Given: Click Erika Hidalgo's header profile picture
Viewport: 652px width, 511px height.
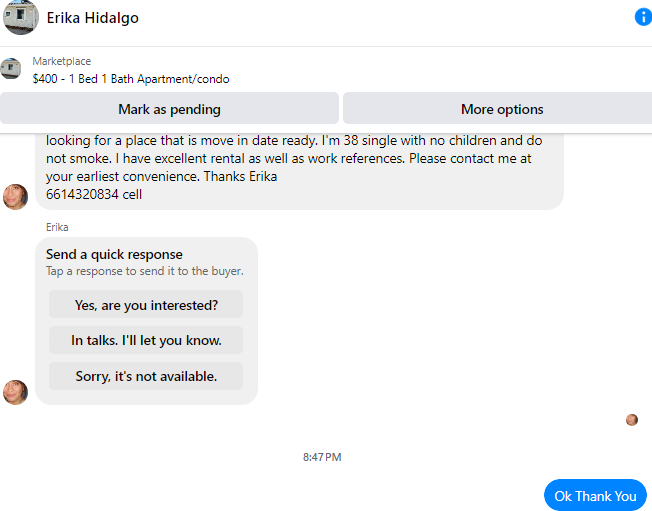Looking at the screenshot, I should [20, 17].
